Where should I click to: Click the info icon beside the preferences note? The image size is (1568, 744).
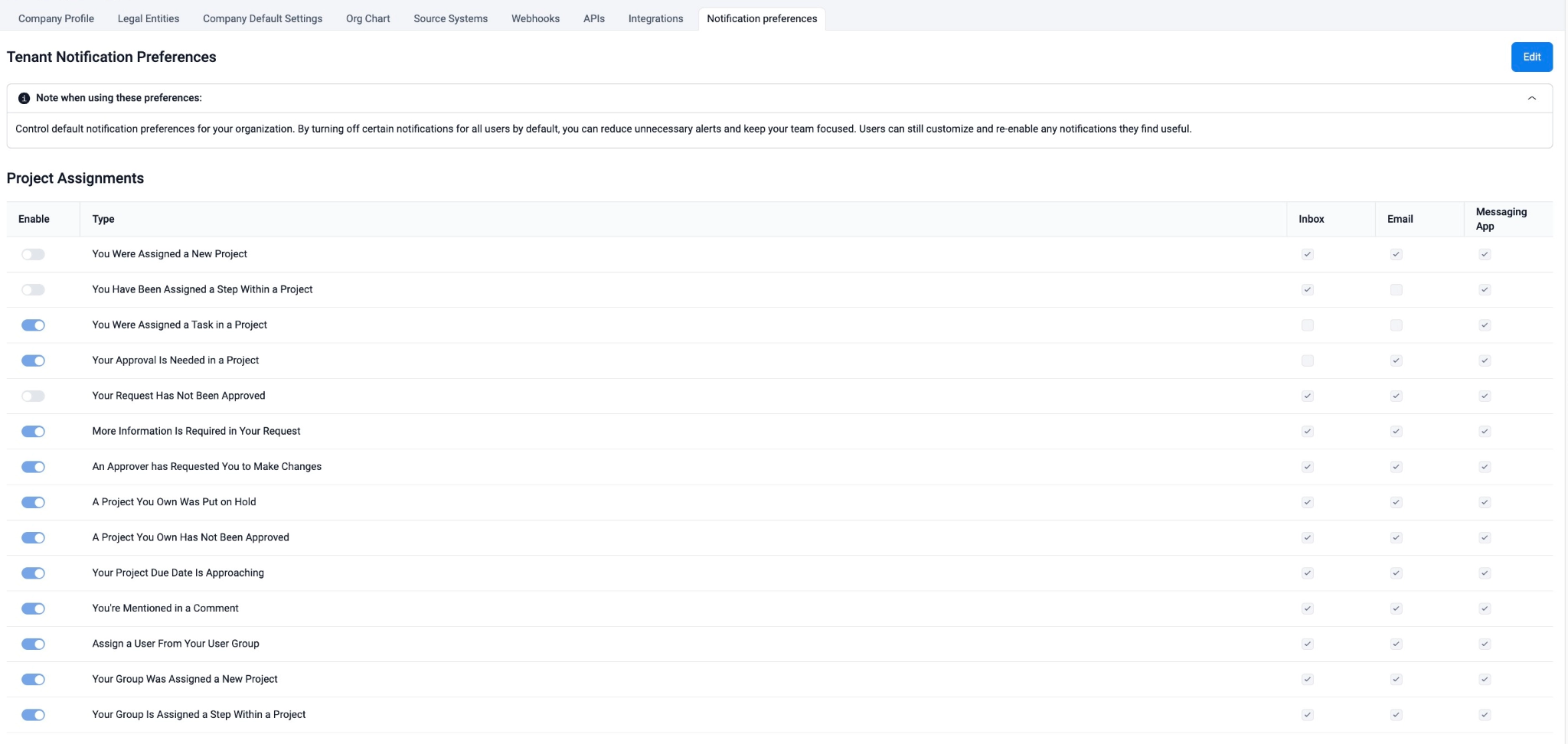tap(24, 98)
